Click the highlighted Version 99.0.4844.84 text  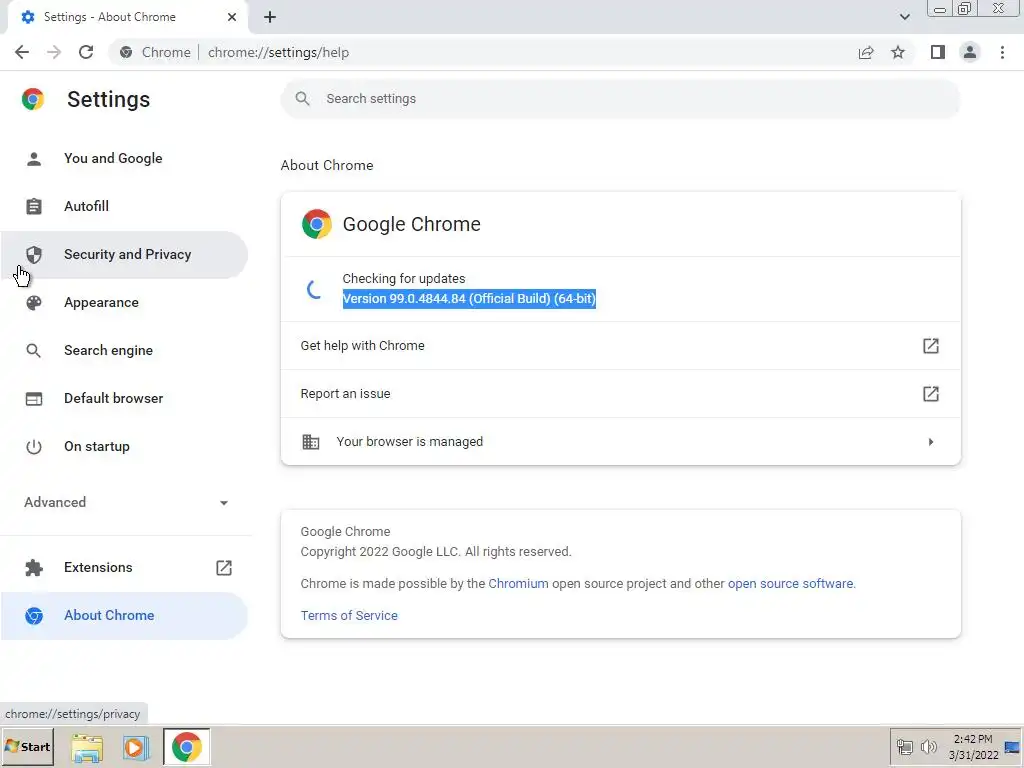tap(469, 298)
